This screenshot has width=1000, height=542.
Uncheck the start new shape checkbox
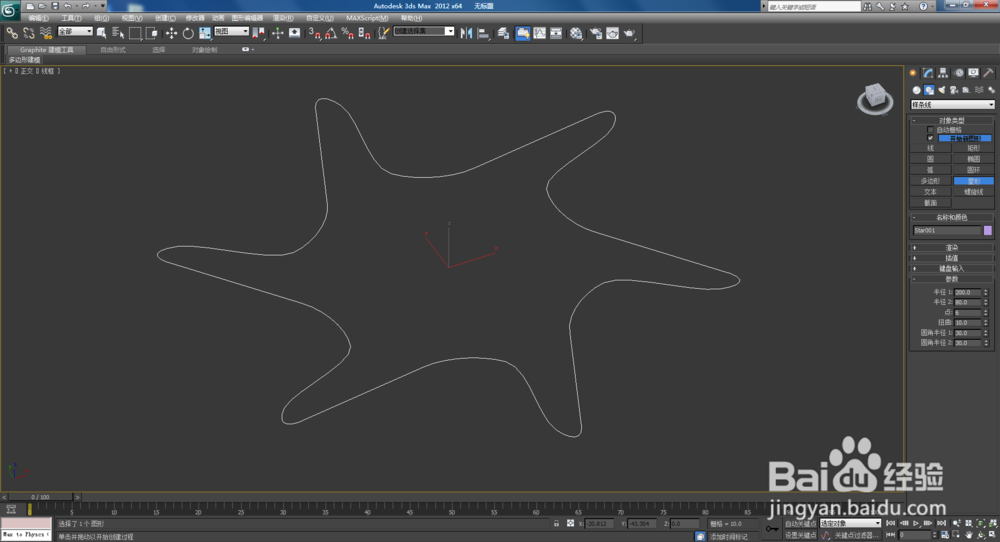click(930, 138)
